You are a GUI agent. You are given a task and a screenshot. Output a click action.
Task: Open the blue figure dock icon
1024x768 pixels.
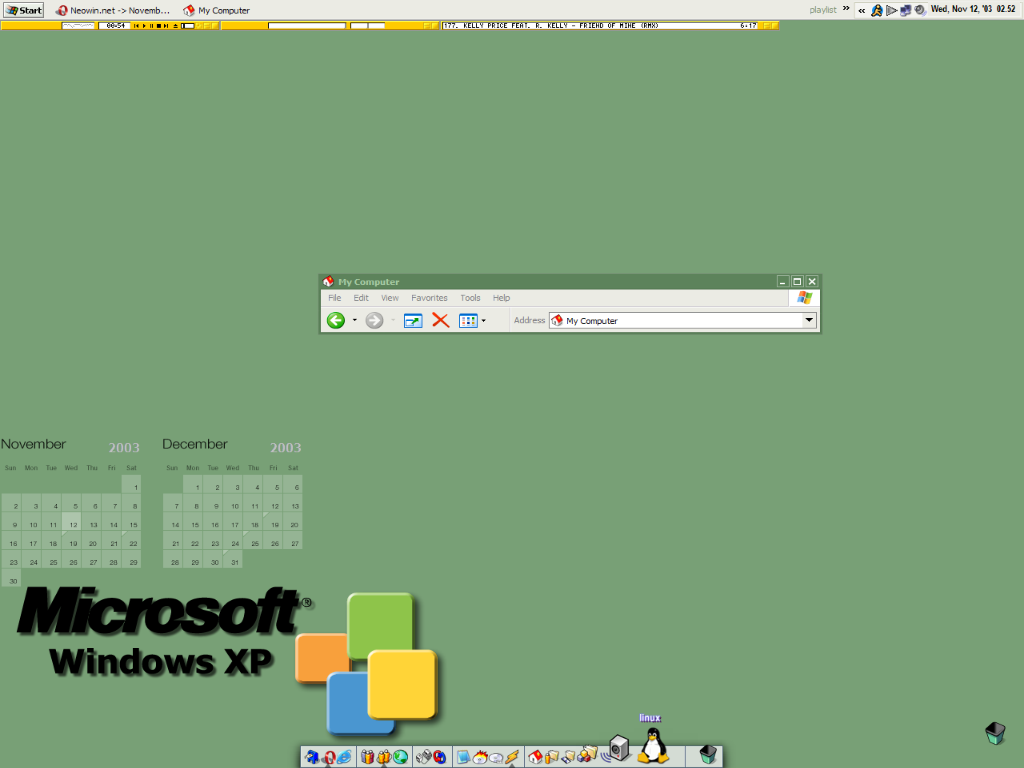(x=312, y=757)
